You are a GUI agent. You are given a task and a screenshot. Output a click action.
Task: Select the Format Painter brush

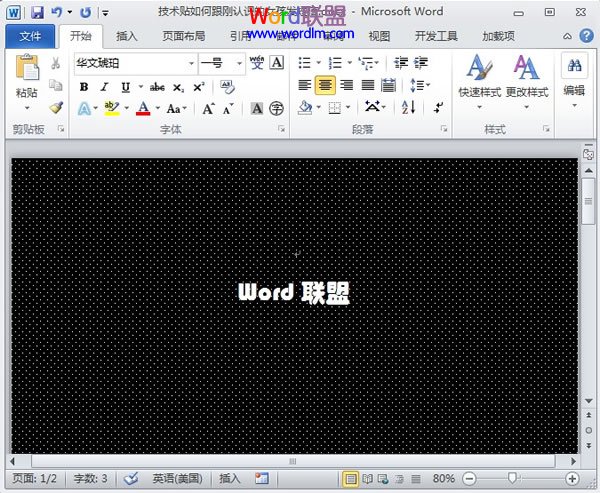[x=56, y=107]
